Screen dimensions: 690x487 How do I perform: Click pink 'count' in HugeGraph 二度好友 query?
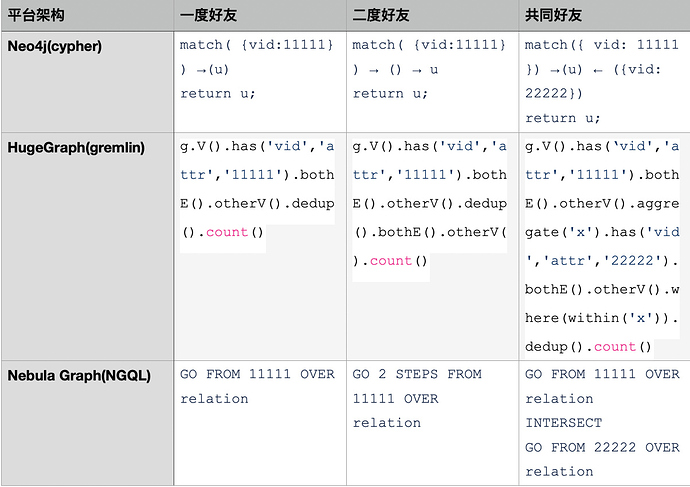pyautogui.click(x=391, y=261)
